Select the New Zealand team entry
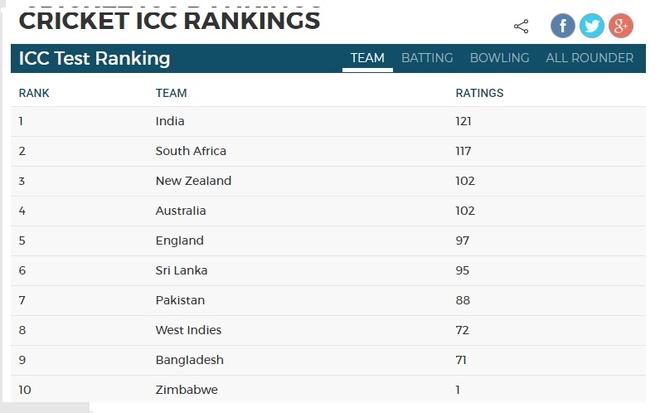This screenshot has width=660, height=413. 193,181
